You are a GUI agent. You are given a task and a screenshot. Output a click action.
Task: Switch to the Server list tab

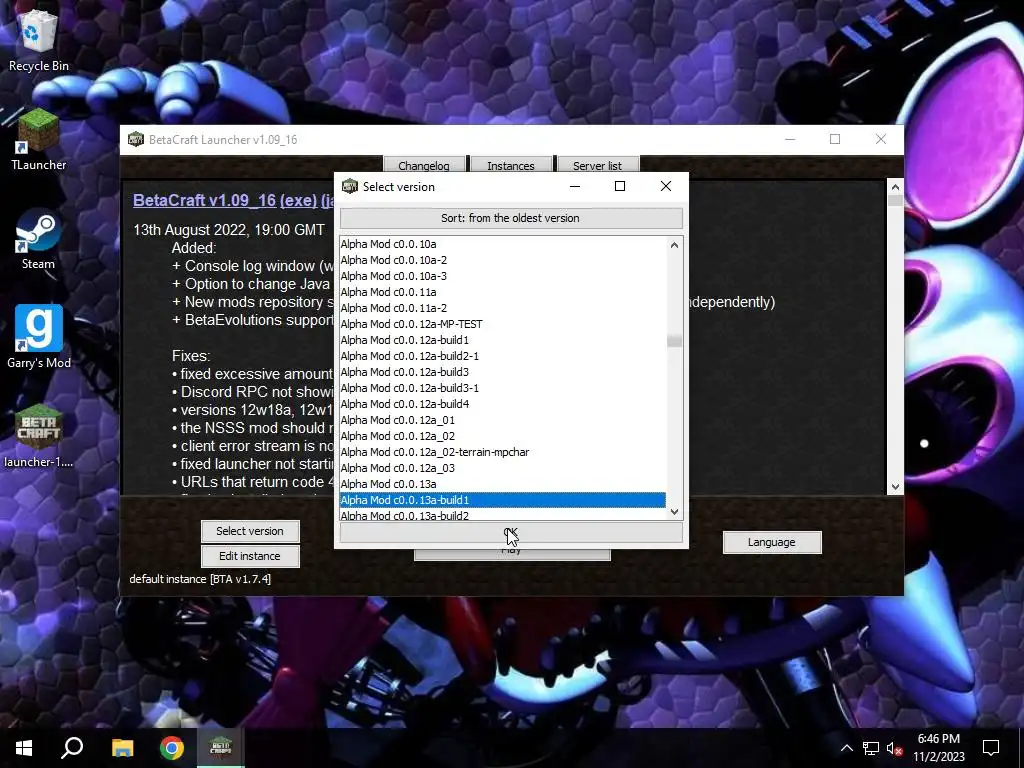598,165
